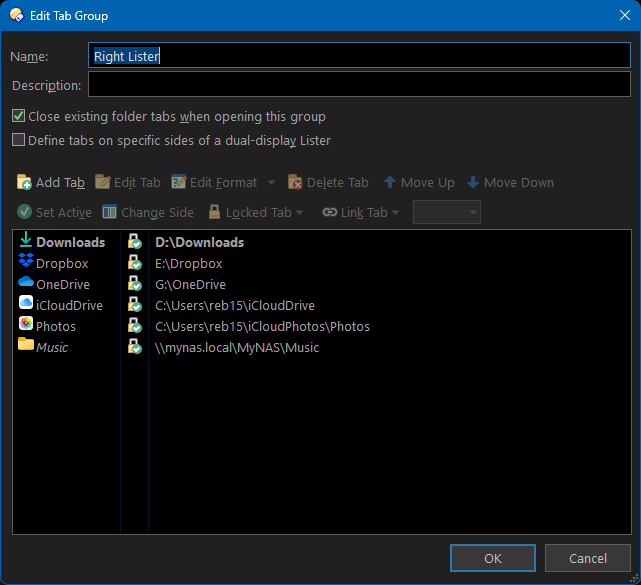Select the E:\Dropbox path entry
The height and width of the screenshot is (585, 641).
point(188,264)
